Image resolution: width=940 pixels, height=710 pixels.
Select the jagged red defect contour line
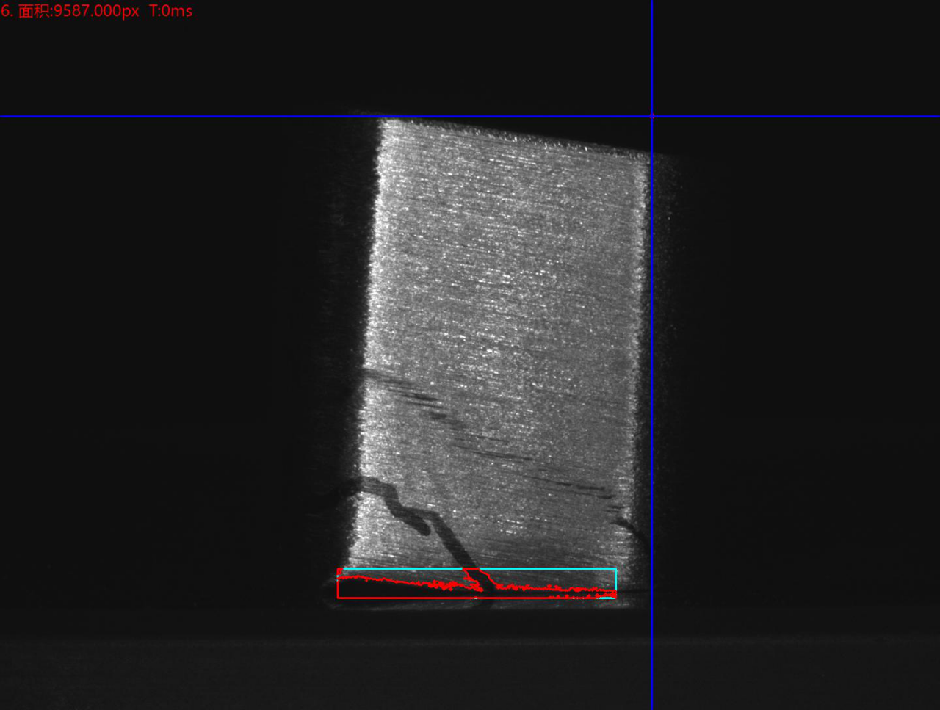(400, 580)
